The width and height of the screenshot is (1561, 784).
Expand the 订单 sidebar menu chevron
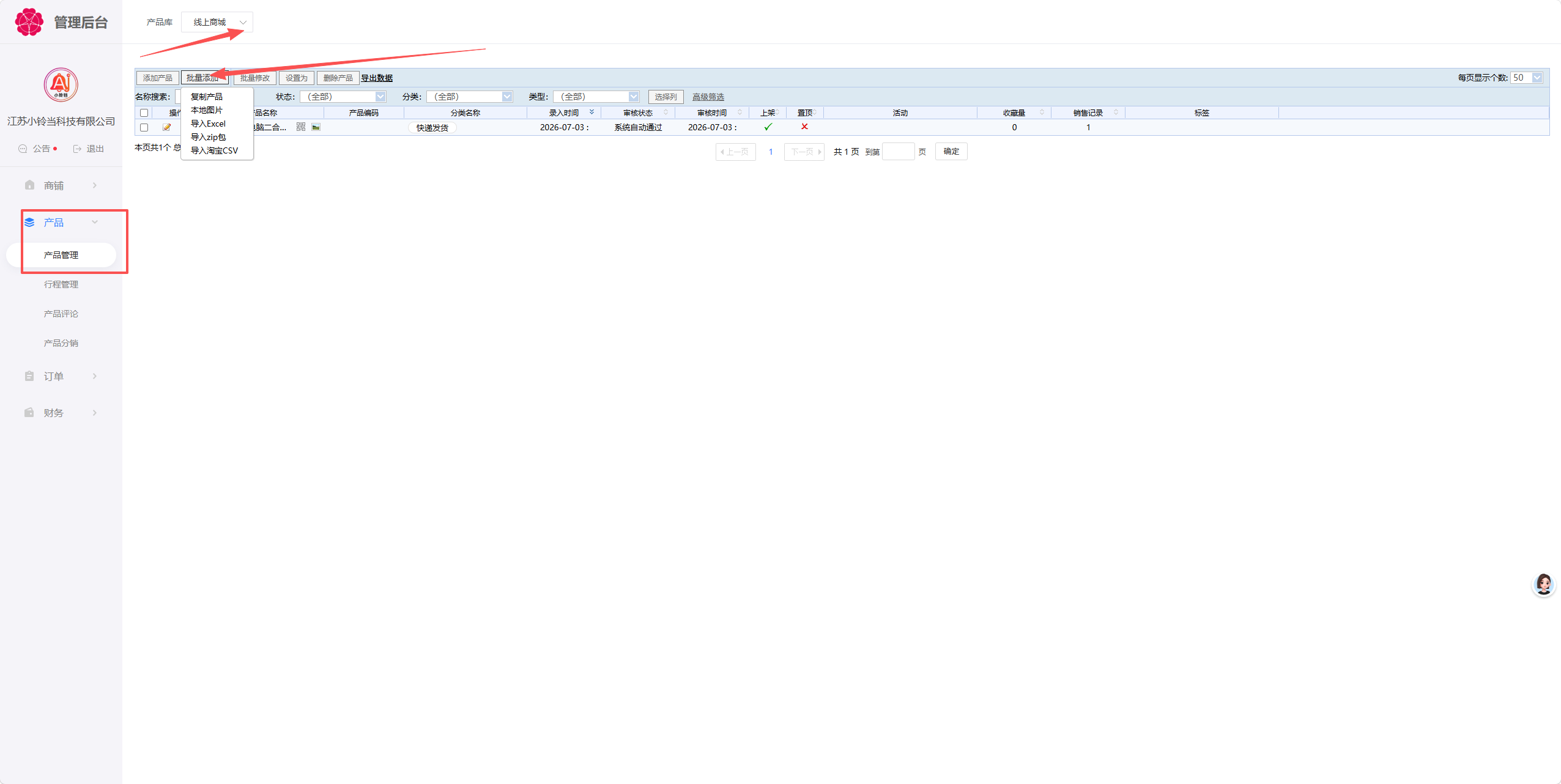95,376
